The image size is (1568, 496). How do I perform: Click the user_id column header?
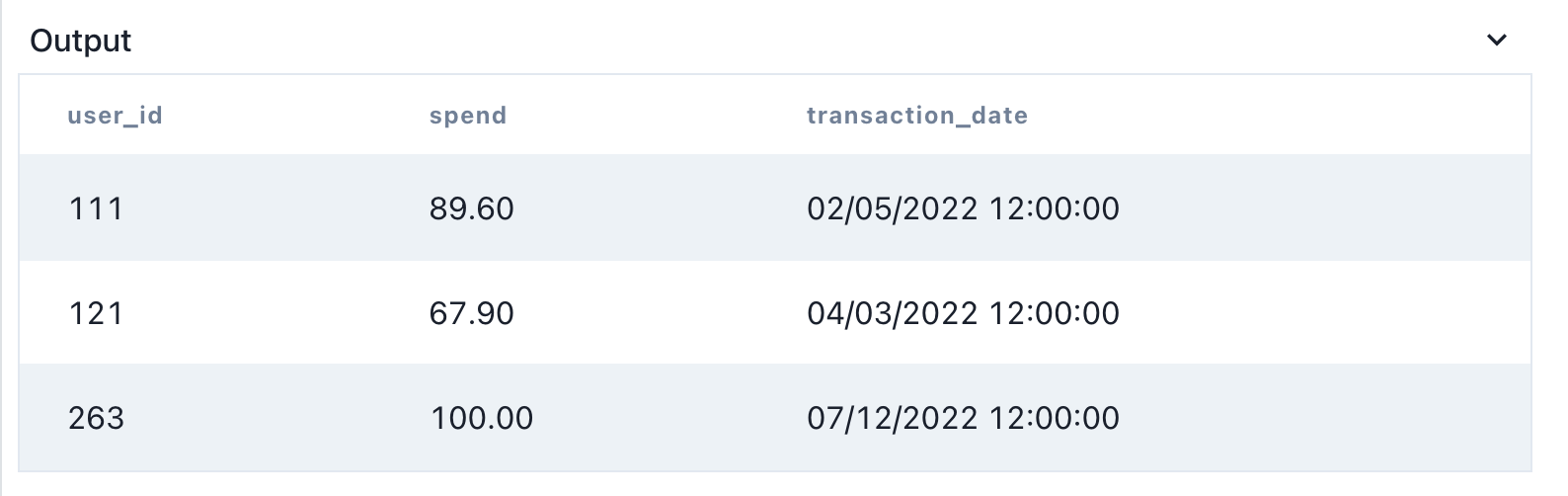[x=115, y=116]
